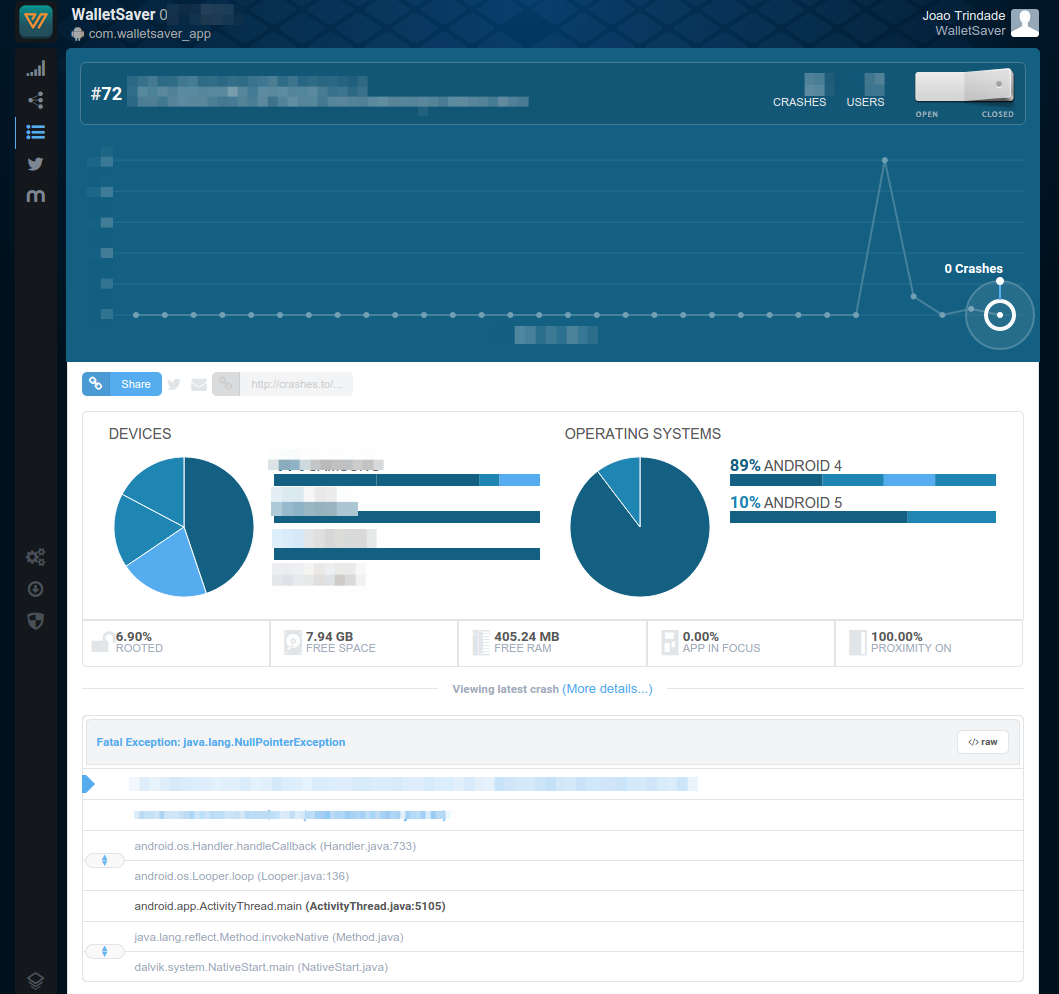Click the icon beside APP IN FOCUS

pyautogui.click(x=669, y=642)
